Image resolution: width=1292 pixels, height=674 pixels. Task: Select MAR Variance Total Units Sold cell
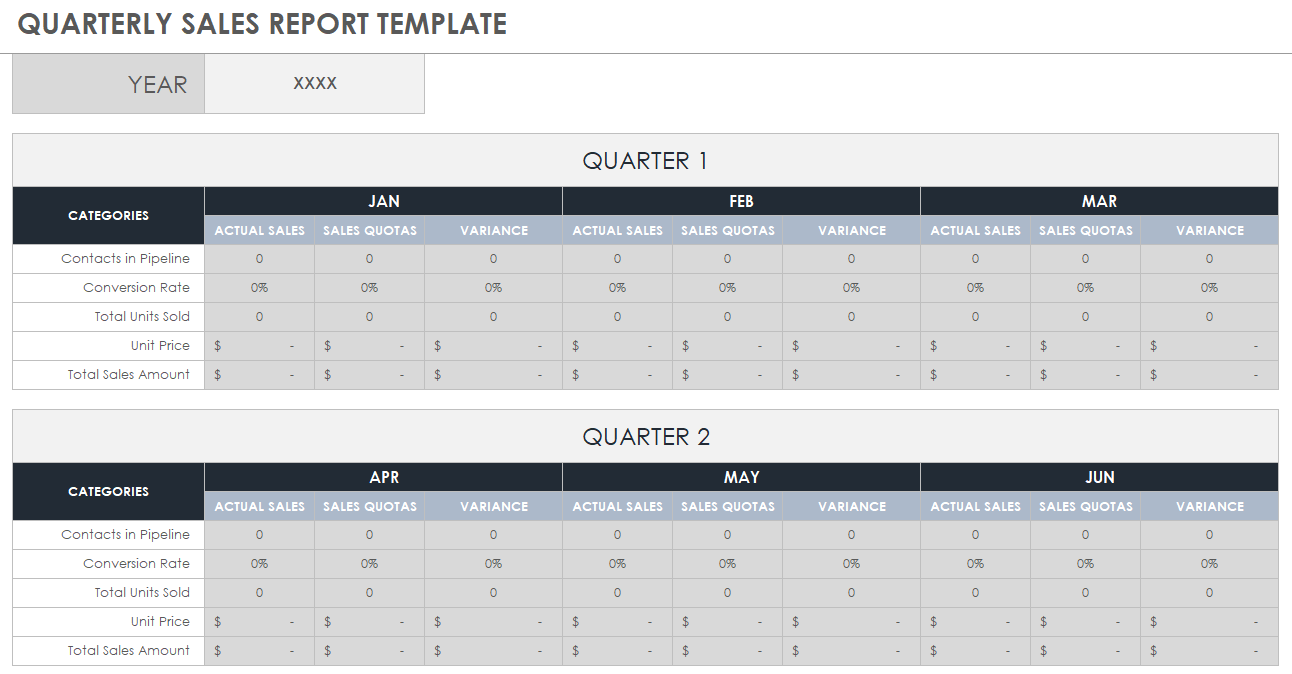pyautogui.click(x=1210, y=316)
